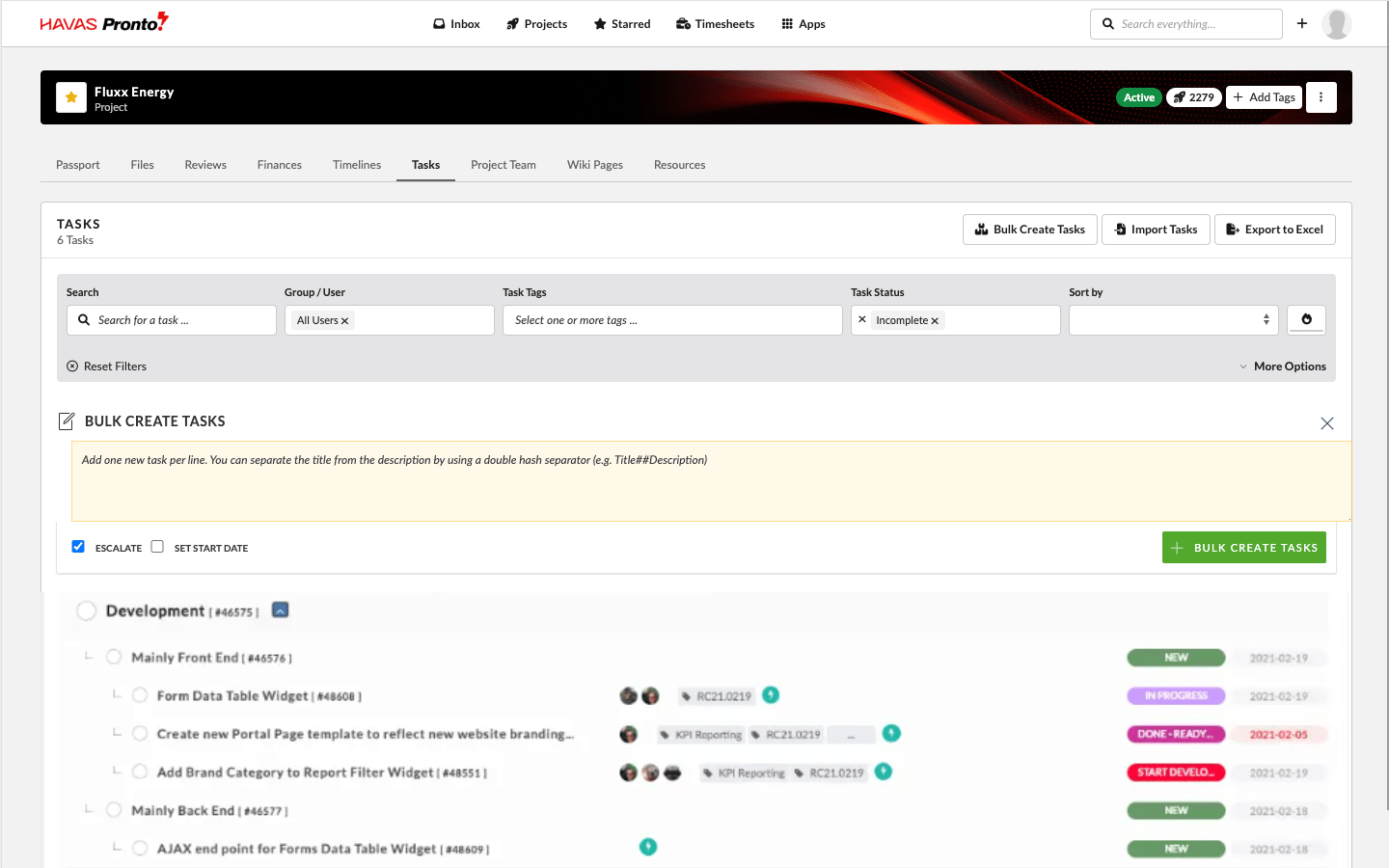The height and width of the screenshot is (868, 1389).
Task: Open the Task Tags selector
Action: point(672,320)
